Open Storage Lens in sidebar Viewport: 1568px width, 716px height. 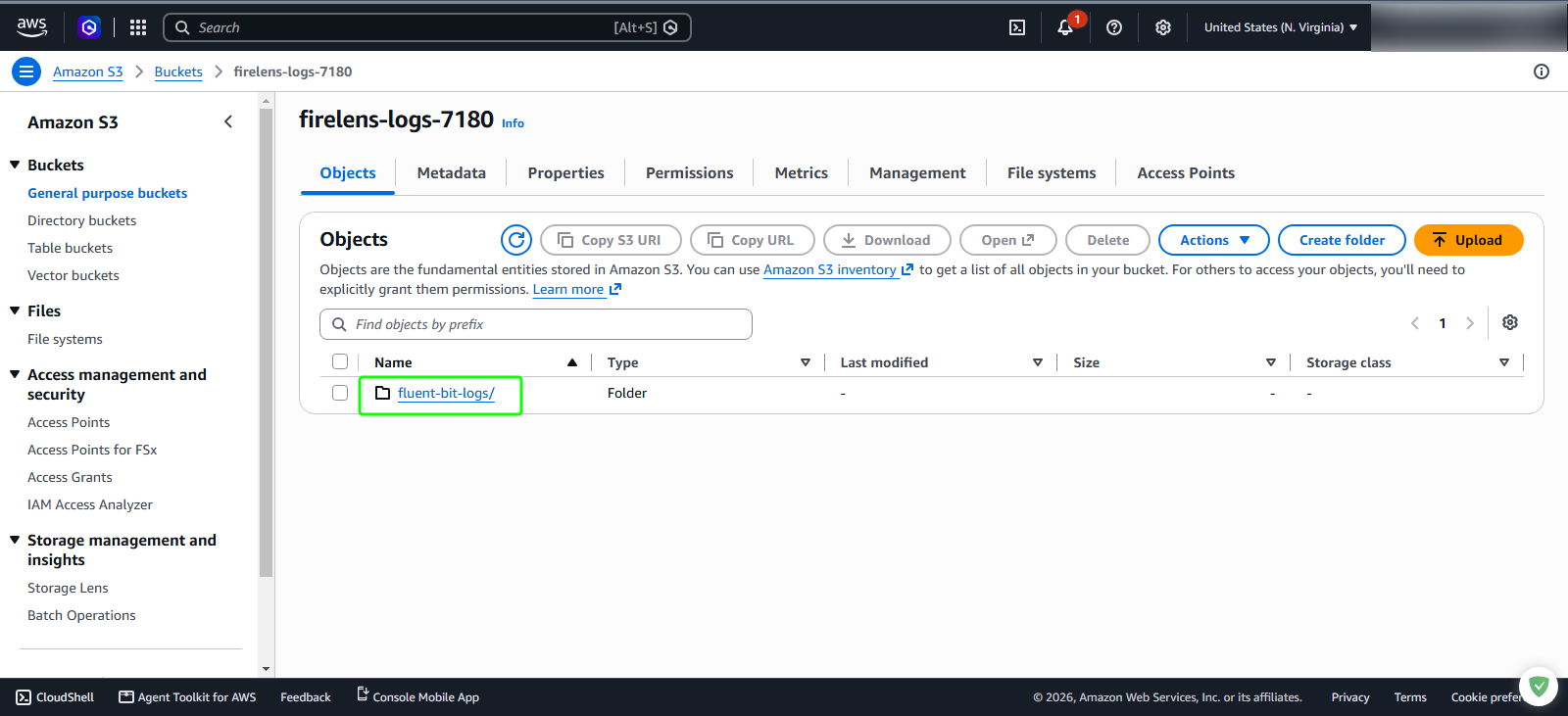(x=68, y=588)
